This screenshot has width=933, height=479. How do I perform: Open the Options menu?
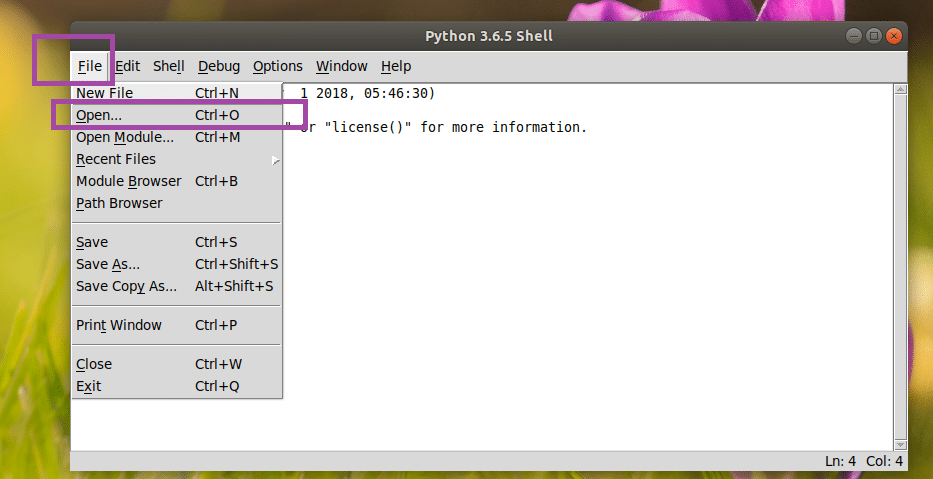(277, 66)
